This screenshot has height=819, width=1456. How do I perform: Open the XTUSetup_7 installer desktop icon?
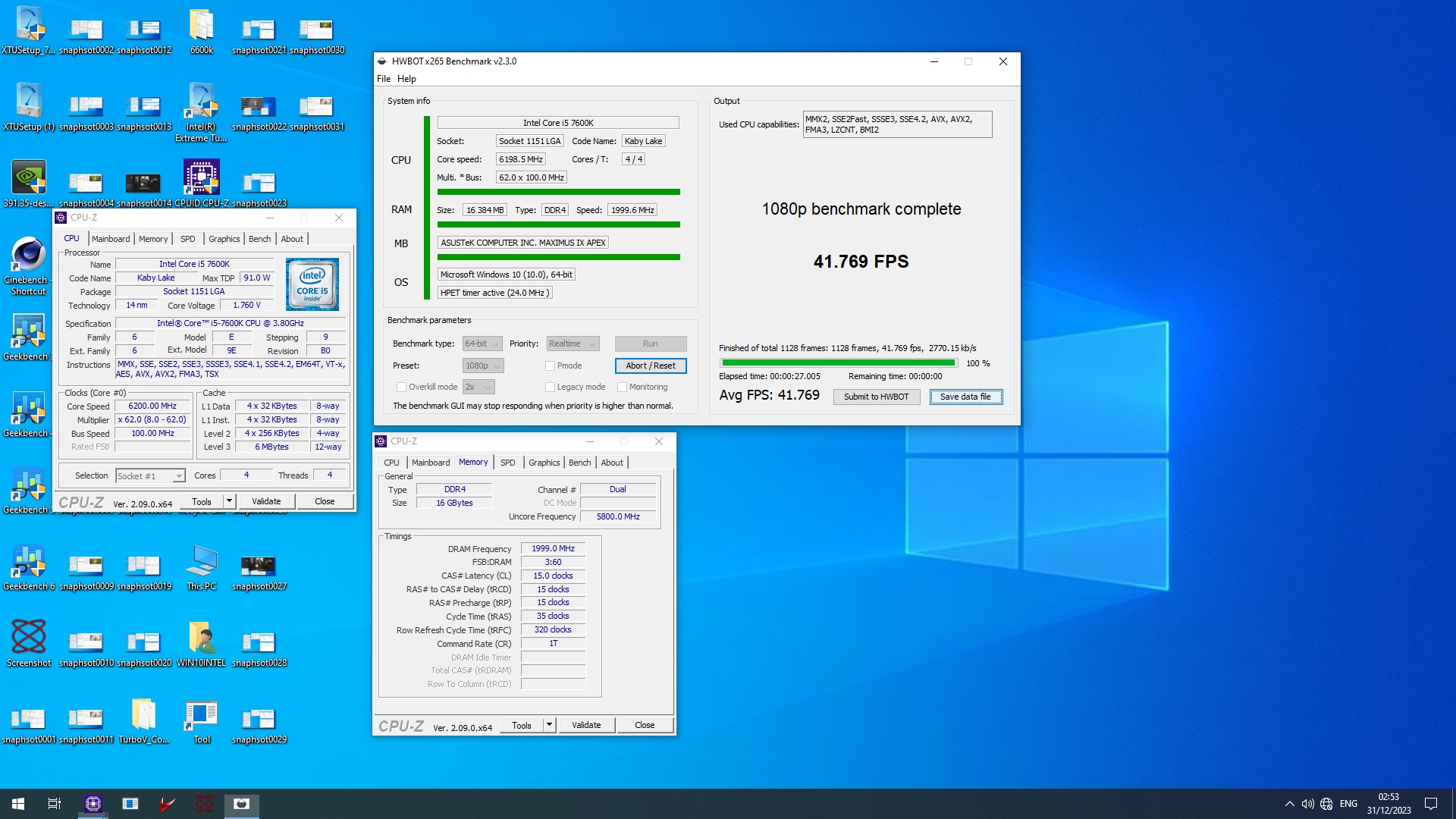[29, 30]
